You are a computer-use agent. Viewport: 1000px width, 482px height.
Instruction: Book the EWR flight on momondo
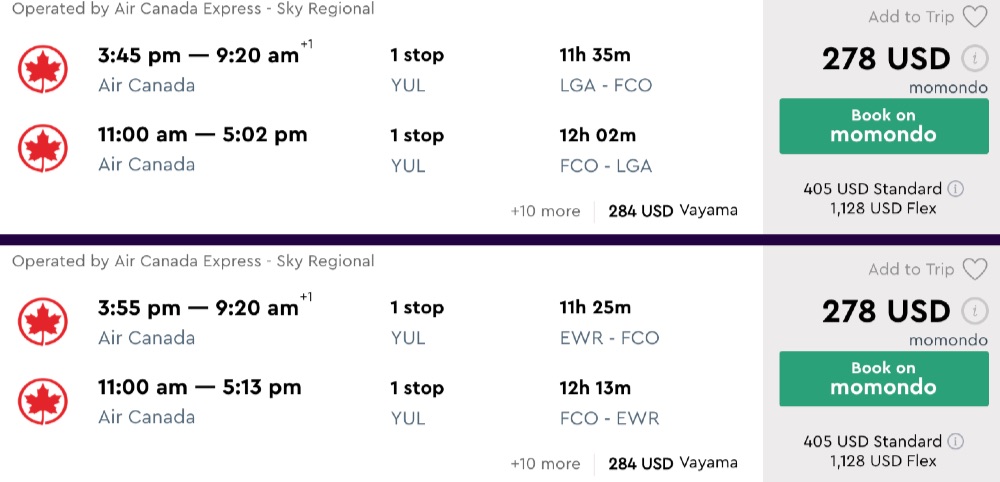point(883,377)
